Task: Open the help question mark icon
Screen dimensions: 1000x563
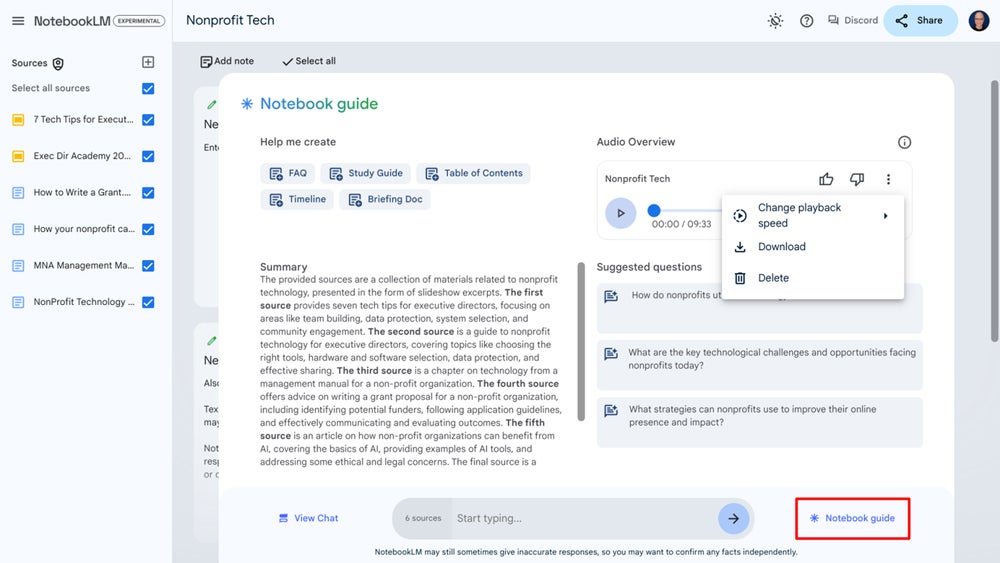Action: point(806,20)
